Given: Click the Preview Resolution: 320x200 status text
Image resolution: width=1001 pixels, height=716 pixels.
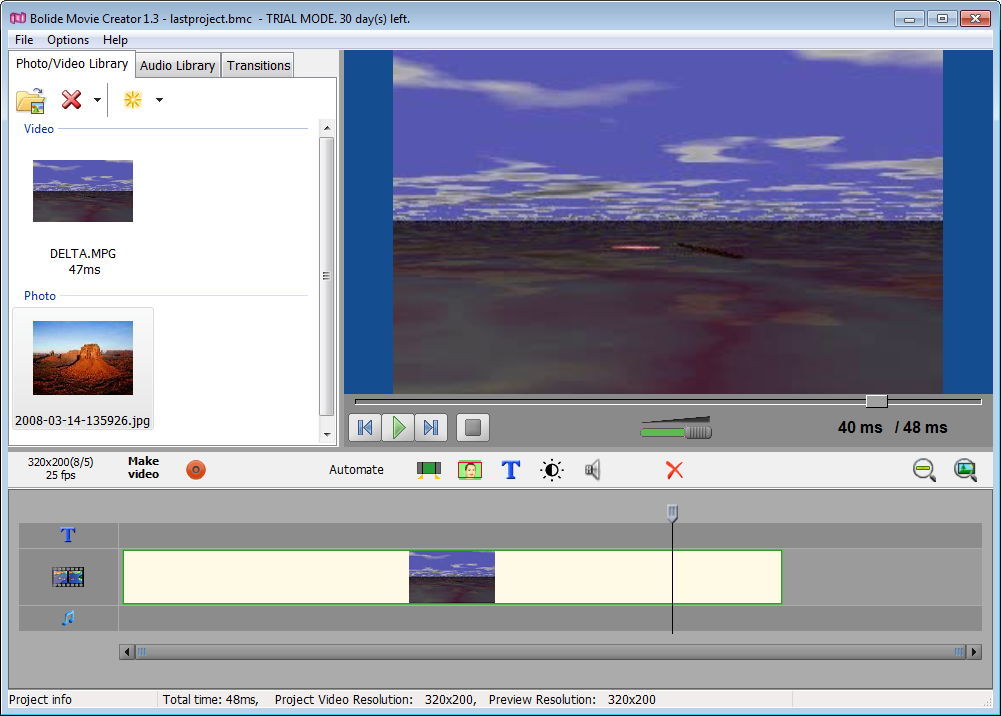Looking at the screenshot, I should pos(572,699).
